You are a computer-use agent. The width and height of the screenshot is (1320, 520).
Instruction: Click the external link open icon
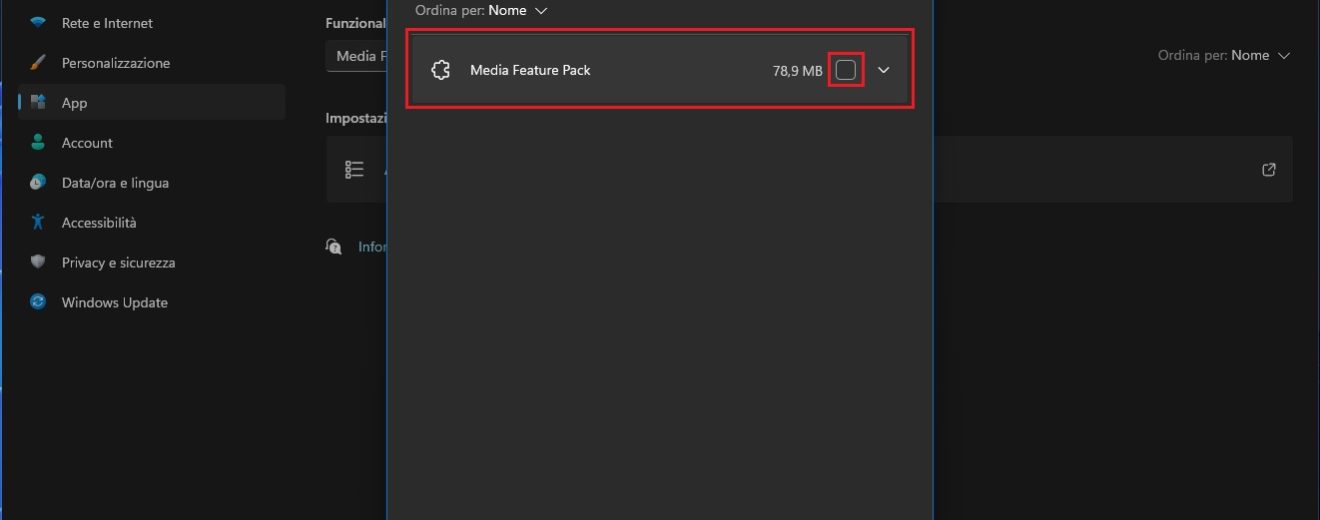pos(1269,170)
